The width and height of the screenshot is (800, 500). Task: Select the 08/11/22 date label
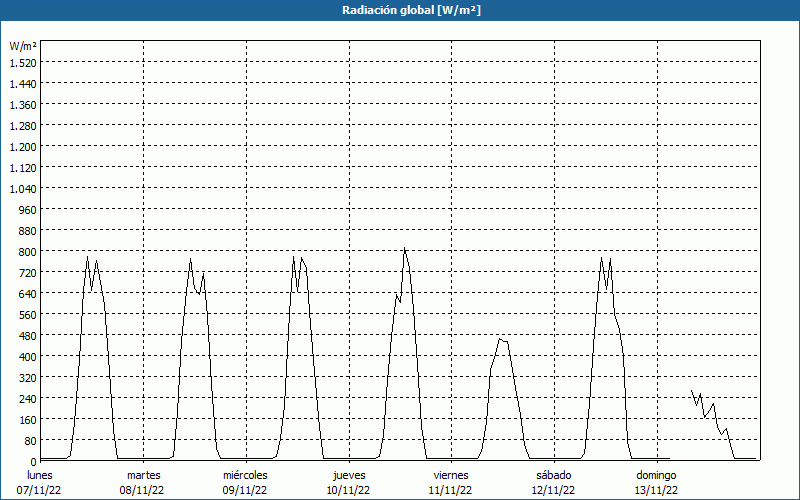tap(141, 490)
